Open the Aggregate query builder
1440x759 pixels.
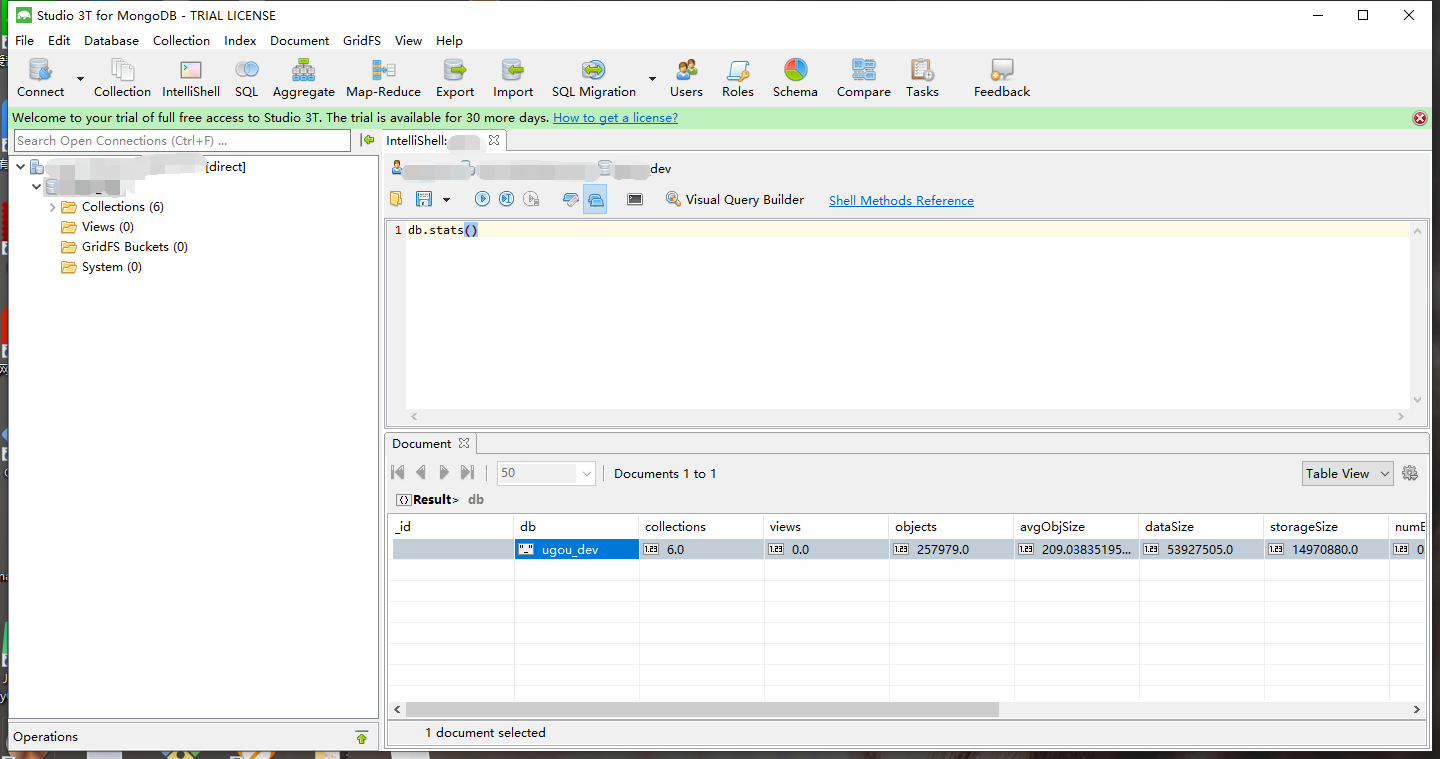pyautogui.click(x=303, y=78)
